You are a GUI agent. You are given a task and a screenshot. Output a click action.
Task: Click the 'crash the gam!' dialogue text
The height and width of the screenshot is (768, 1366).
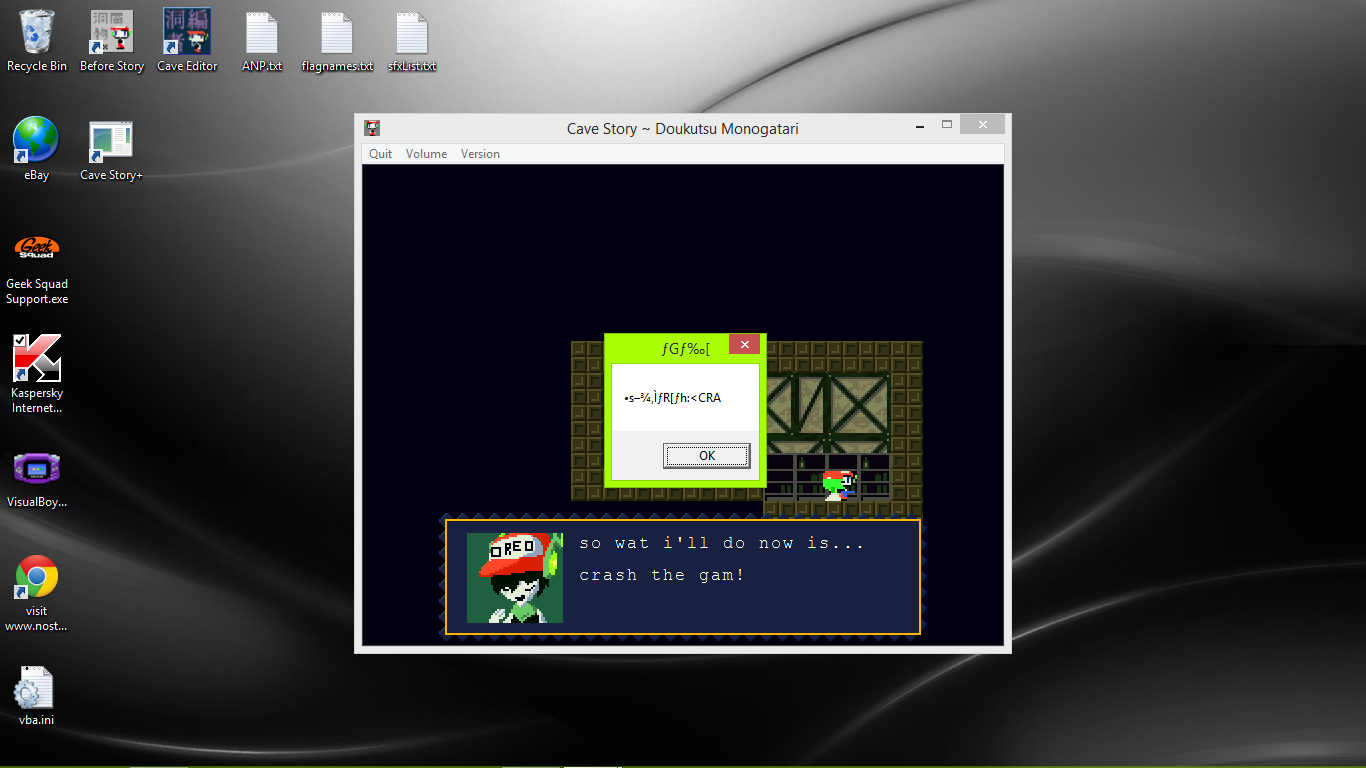[662, 575]
